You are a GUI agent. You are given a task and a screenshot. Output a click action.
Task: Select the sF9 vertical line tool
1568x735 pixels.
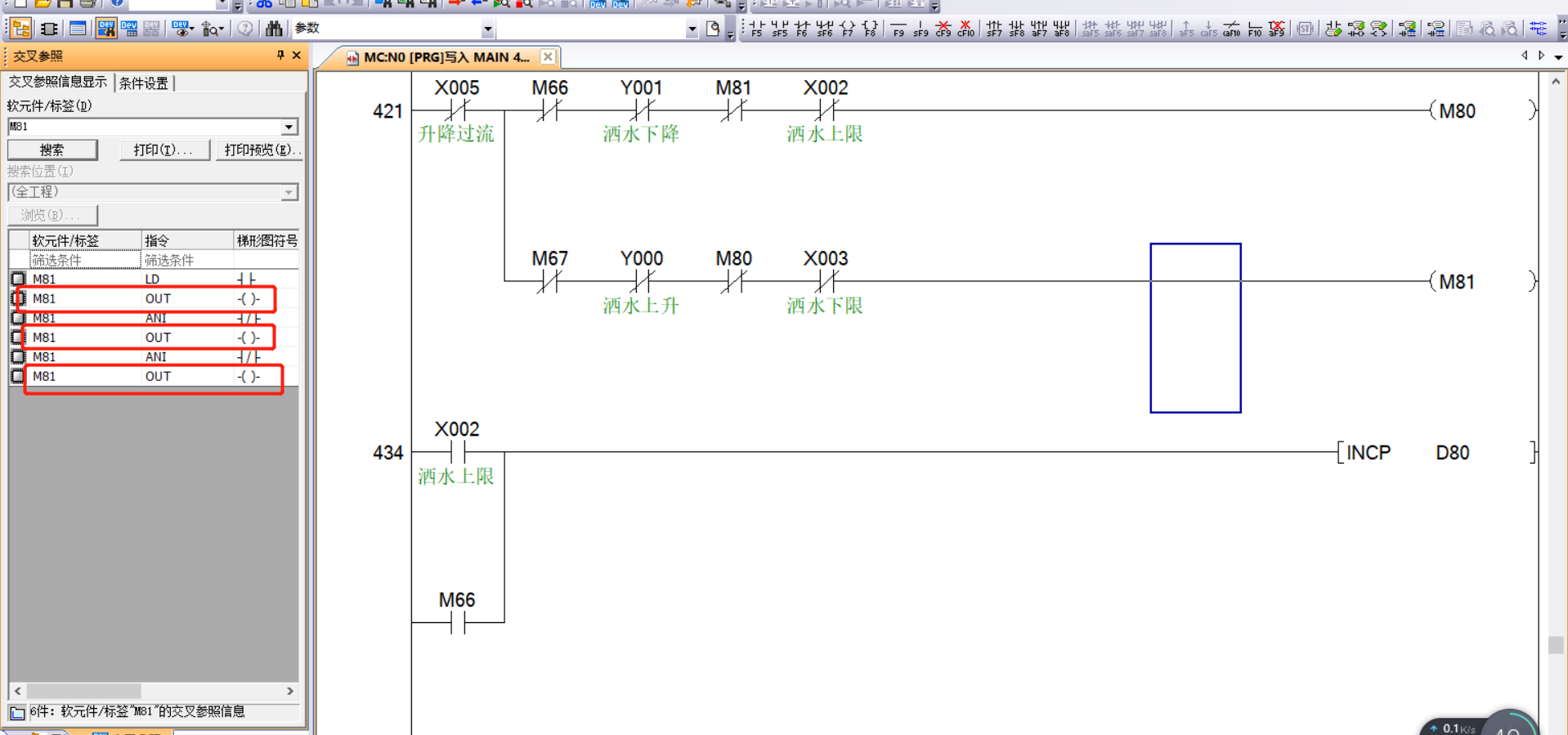[921, 29]
